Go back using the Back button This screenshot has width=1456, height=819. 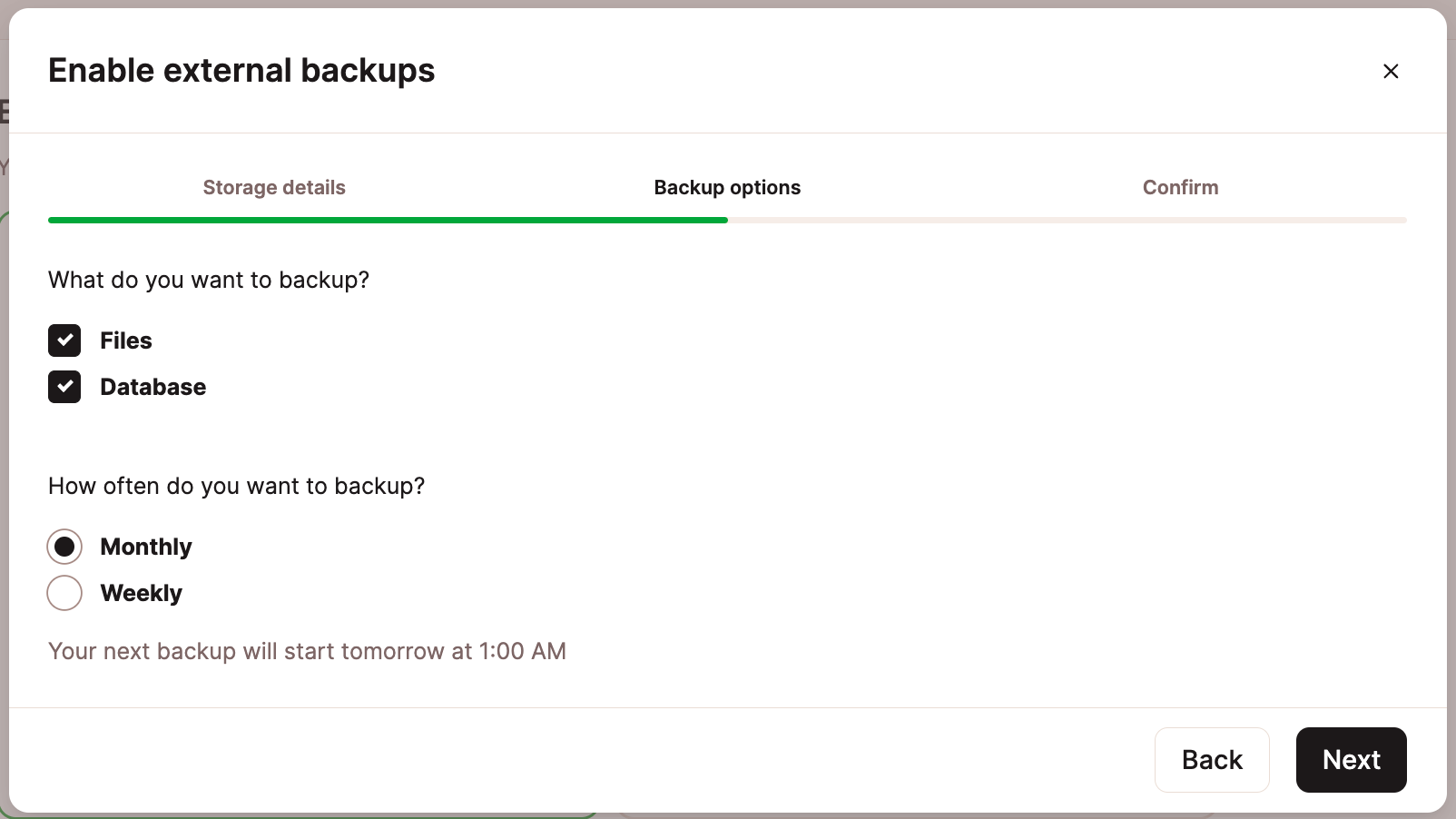[x=1212, y=760]
